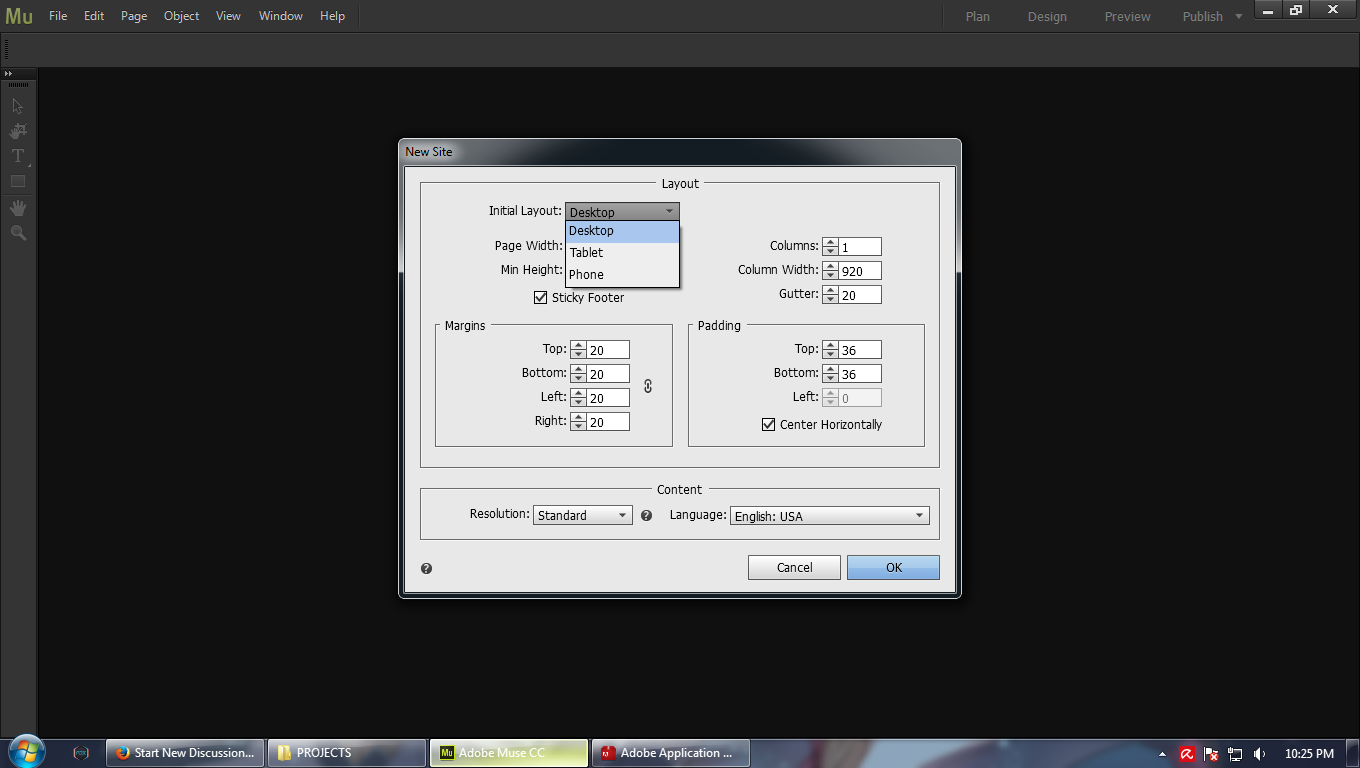The width and height of the screenshot is (1360, 768).
Task: Click the Avira tray icon
Action: coord(1187,754)
